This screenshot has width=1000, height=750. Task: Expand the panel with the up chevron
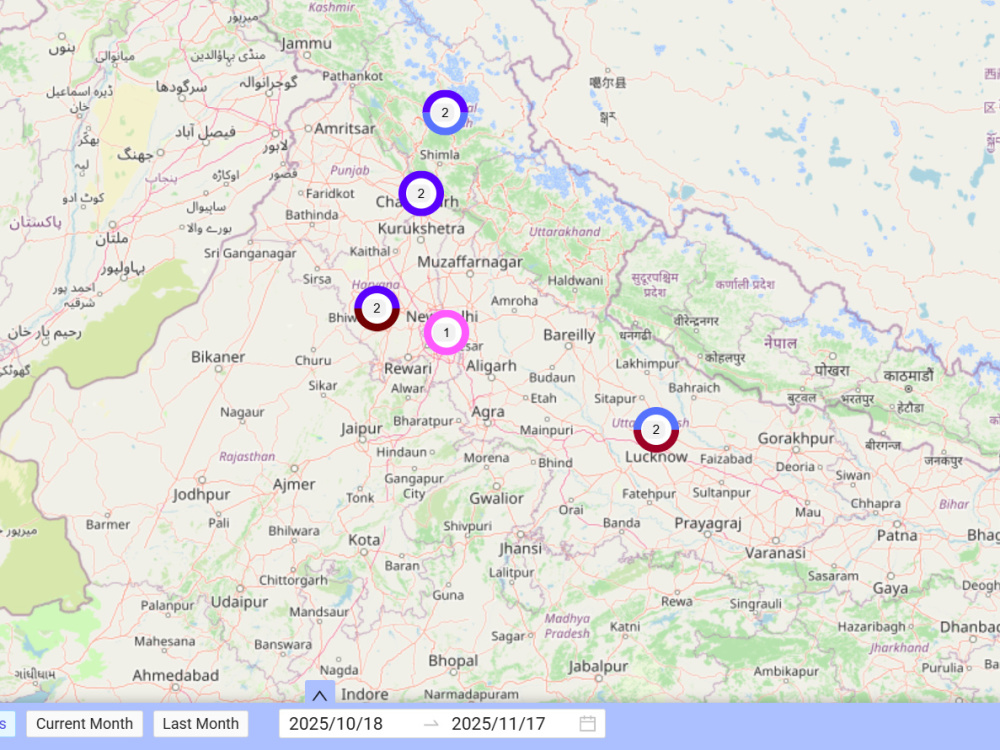(x=320, y=694)
